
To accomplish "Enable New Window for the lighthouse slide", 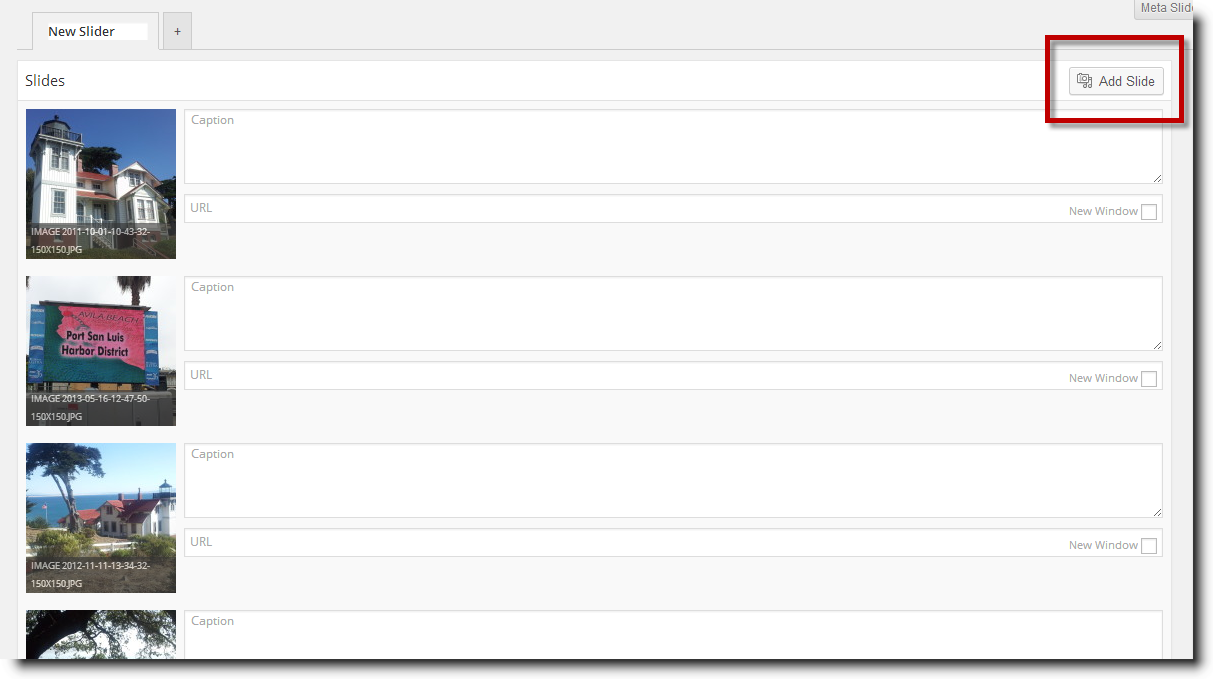I will (1149, 212).
